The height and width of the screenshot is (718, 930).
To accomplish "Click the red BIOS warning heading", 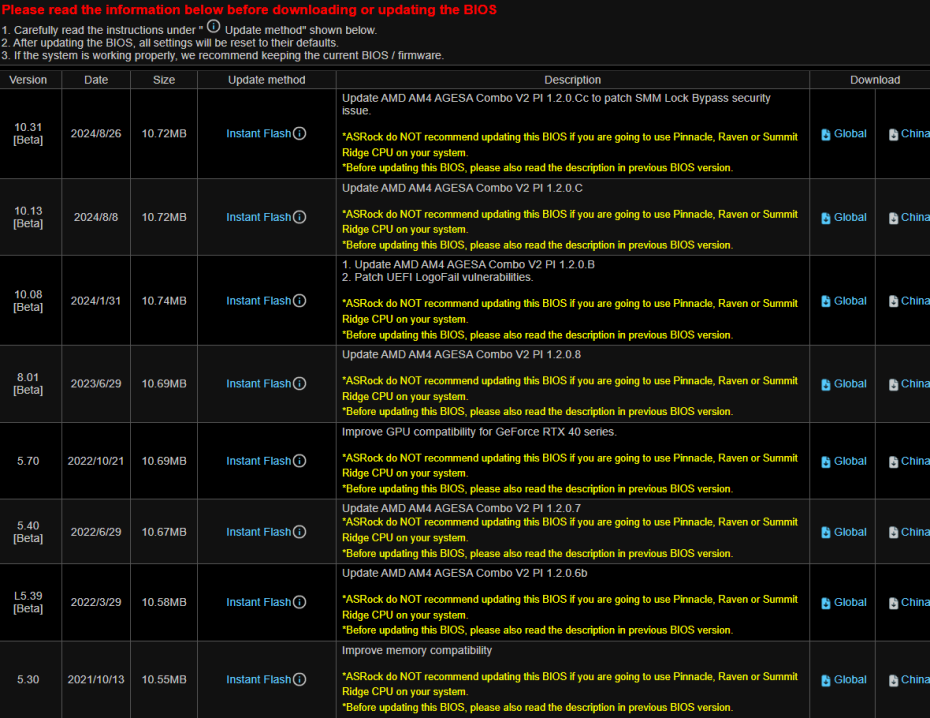I will pyautogui.click(x=249, y=9).
